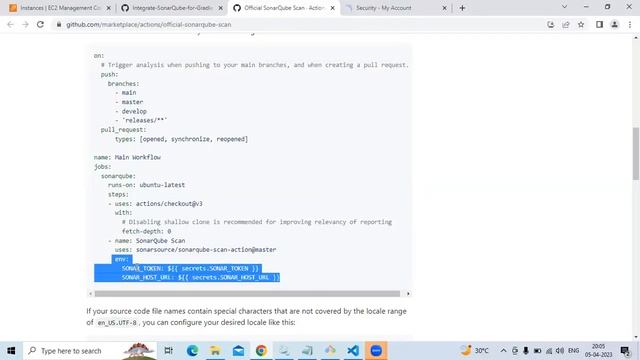Image resolution: width=640 pixels, height=360 pixels.
Task: Click the highlighted SONAR_TOKEN line
Action: coord(190,268)
